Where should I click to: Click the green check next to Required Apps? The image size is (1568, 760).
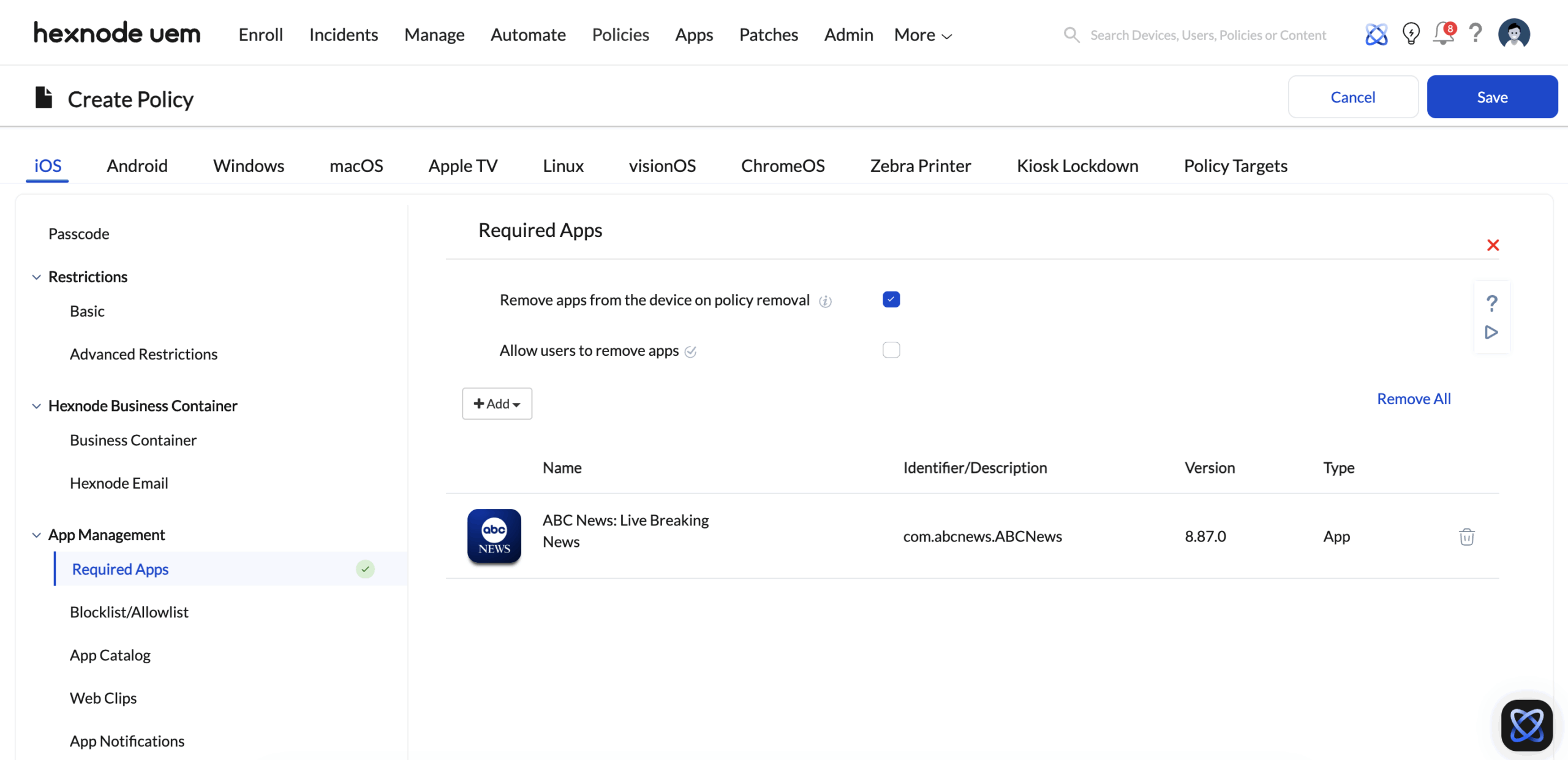point(365,569)
